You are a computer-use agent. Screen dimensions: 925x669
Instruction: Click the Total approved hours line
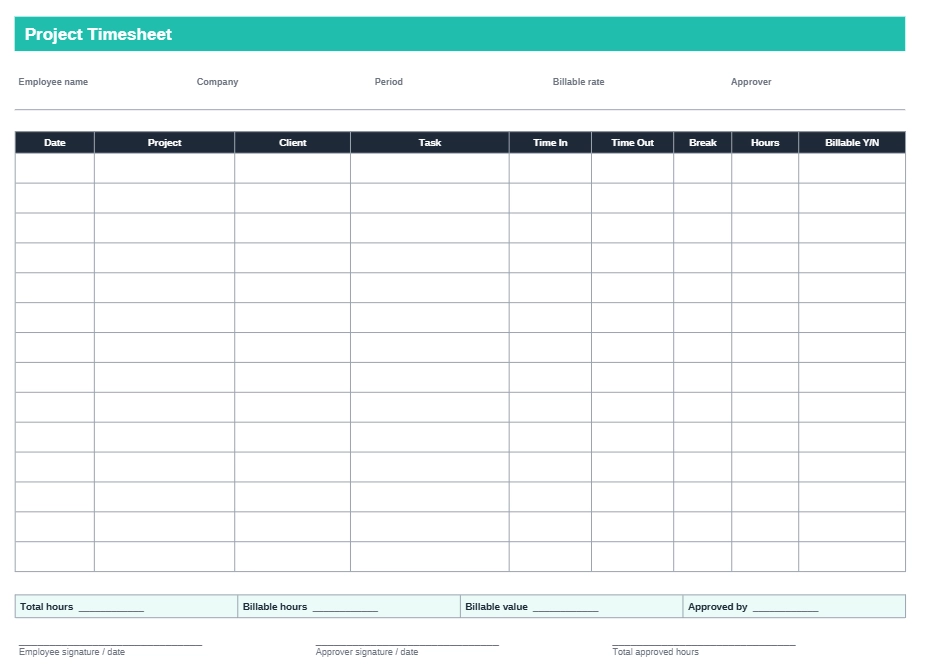(704, 645)
